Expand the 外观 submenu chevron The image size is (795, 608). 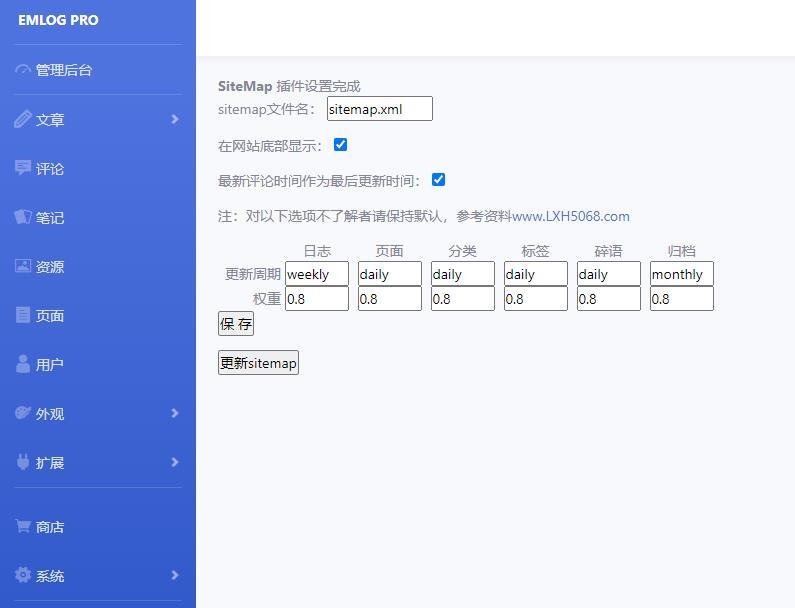coord(175,413)
